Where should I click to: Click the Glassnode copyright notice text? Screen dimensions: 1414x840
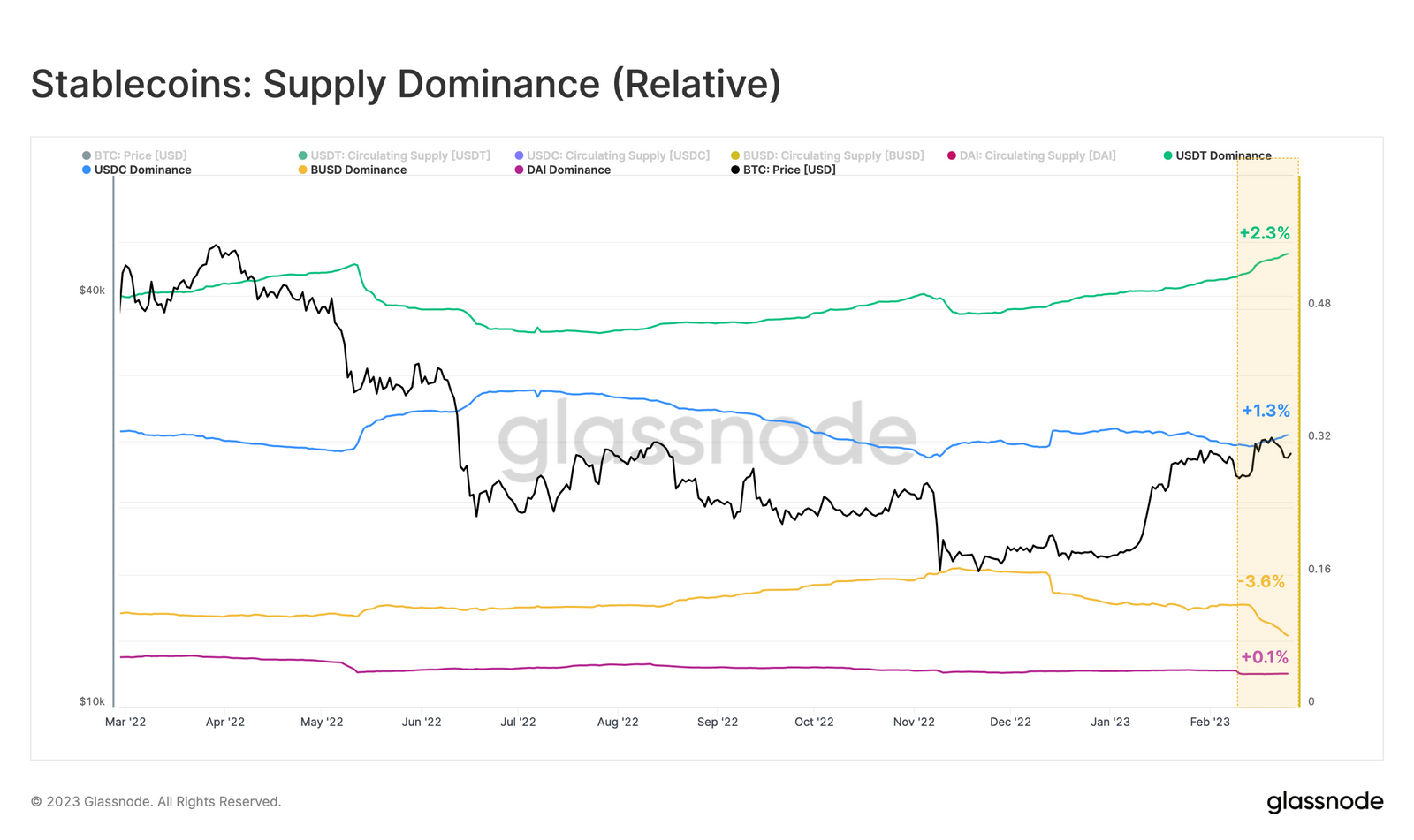pyautogui.click(x=156, y=802)
